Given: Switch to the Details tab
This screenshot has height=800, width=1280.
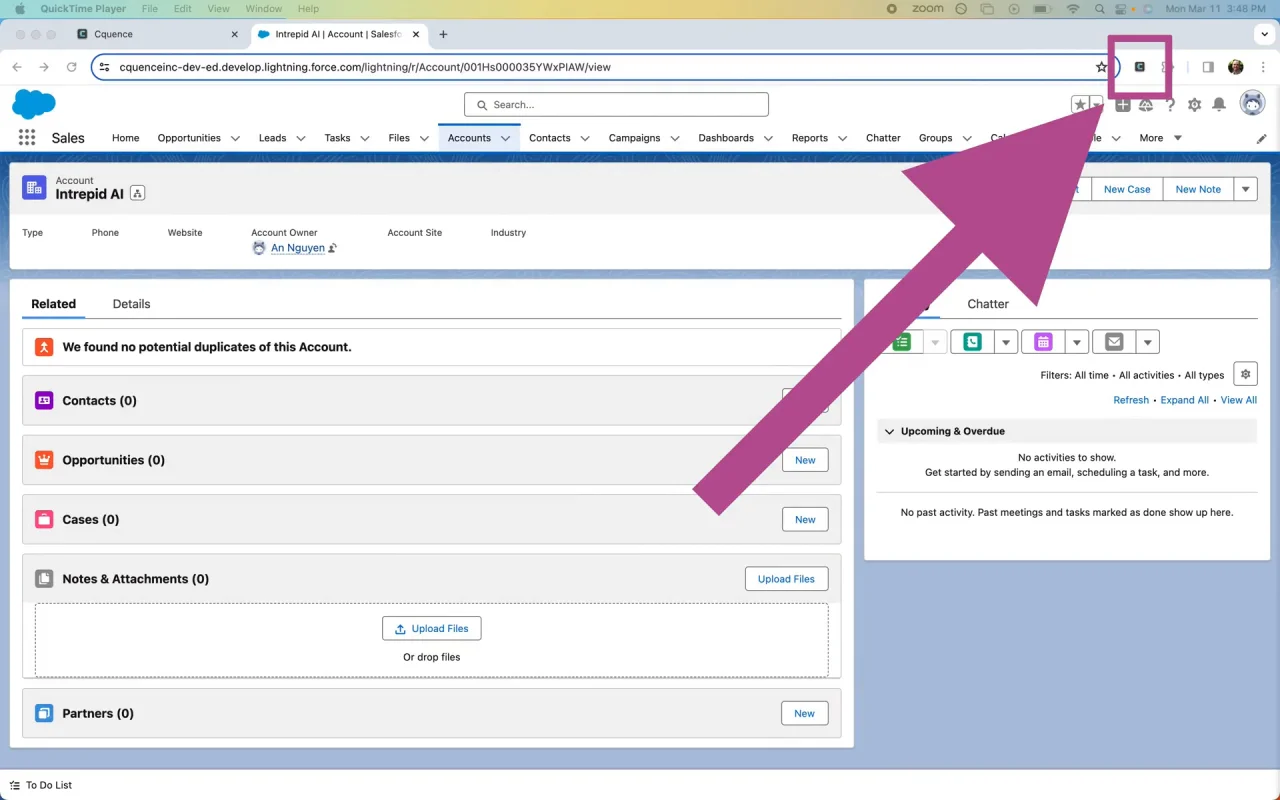Looking at the screenshot, I should pyautogui.click(x=131, y=304).
